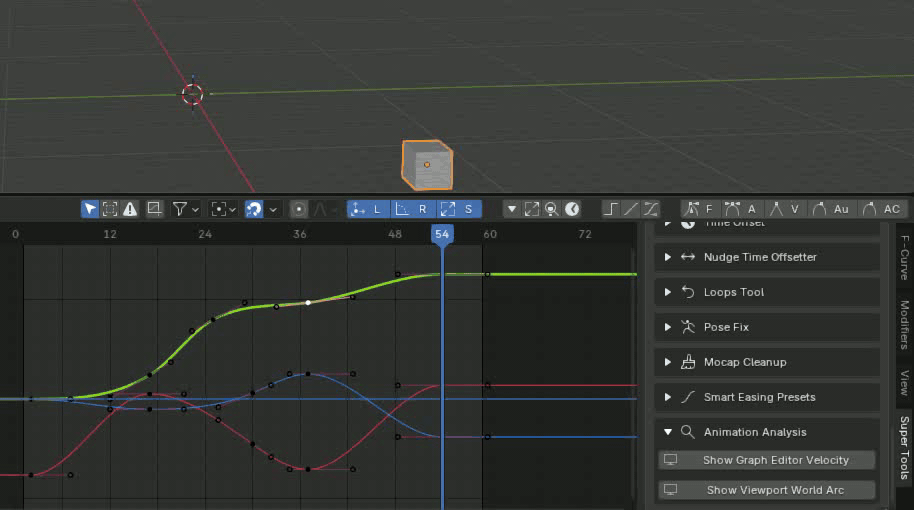
Task: Click the current frame 54 marker
Action: point(442,234)
